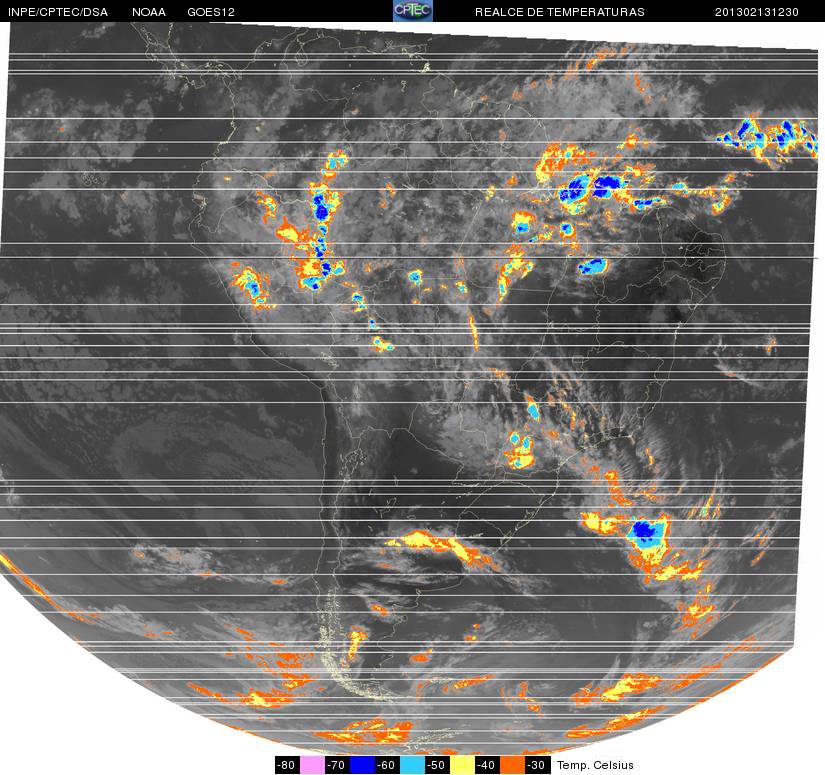The image size is (825, 775).
Task: Click the GOES12 satellite label
Action: click(x=211, y=12)
